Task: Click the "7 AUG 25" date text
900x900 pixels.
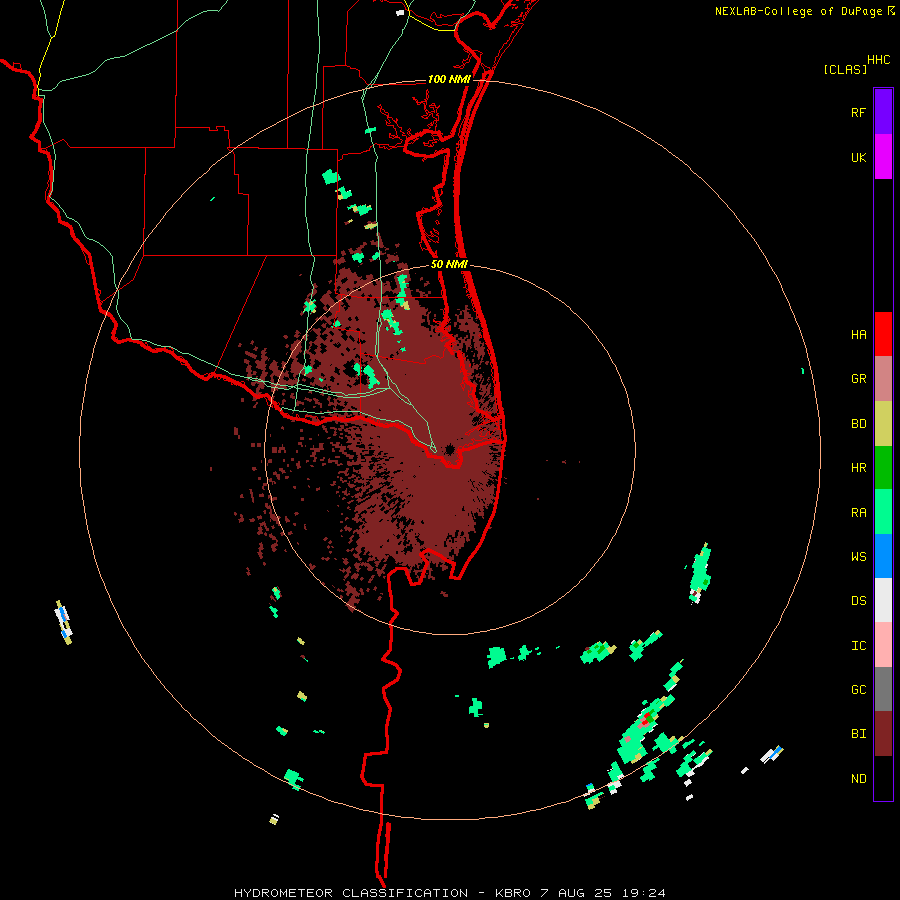Action: (577, 893)
